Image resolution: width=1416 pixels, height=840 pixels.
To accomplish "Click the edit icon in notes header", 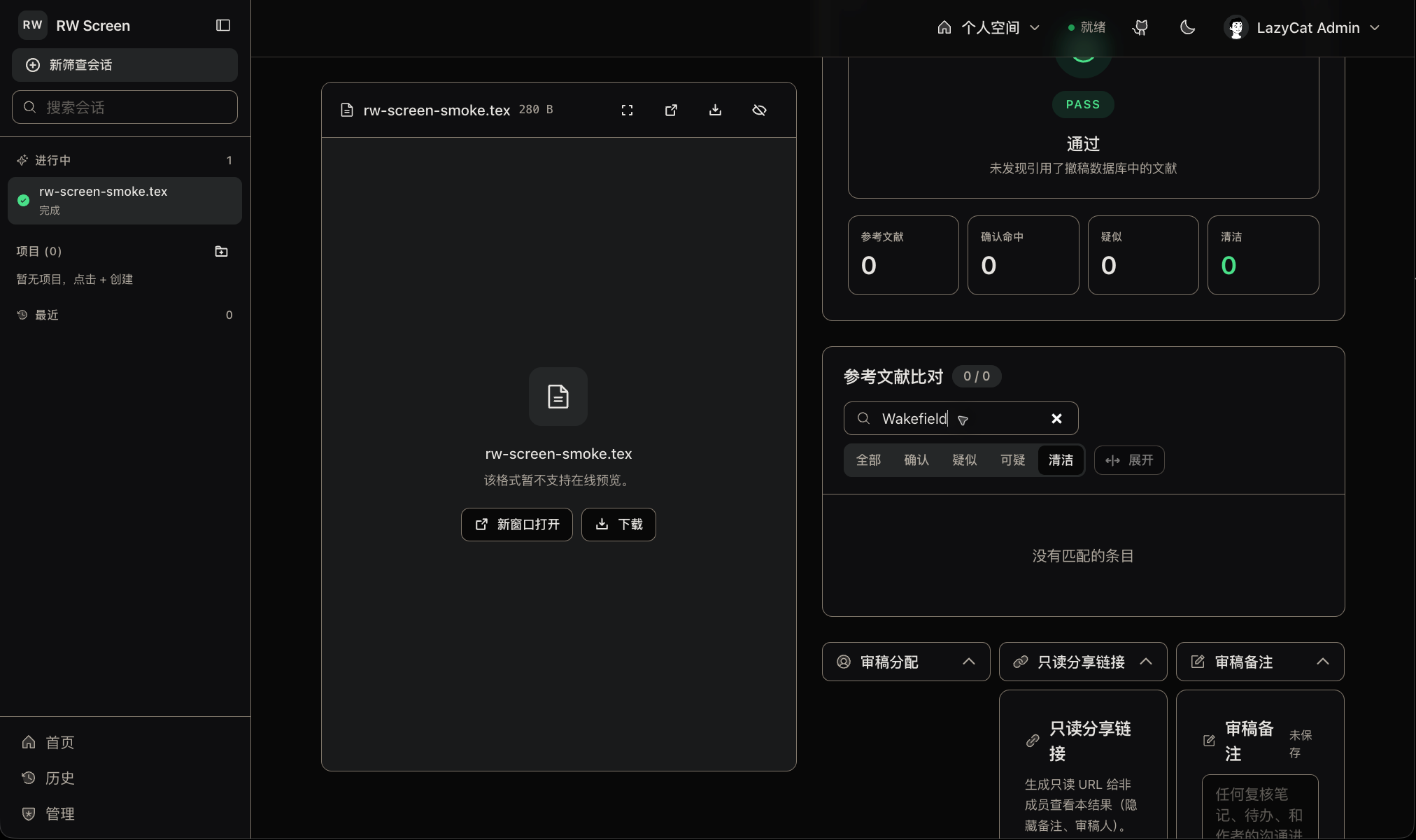I will coord(1198,662).
